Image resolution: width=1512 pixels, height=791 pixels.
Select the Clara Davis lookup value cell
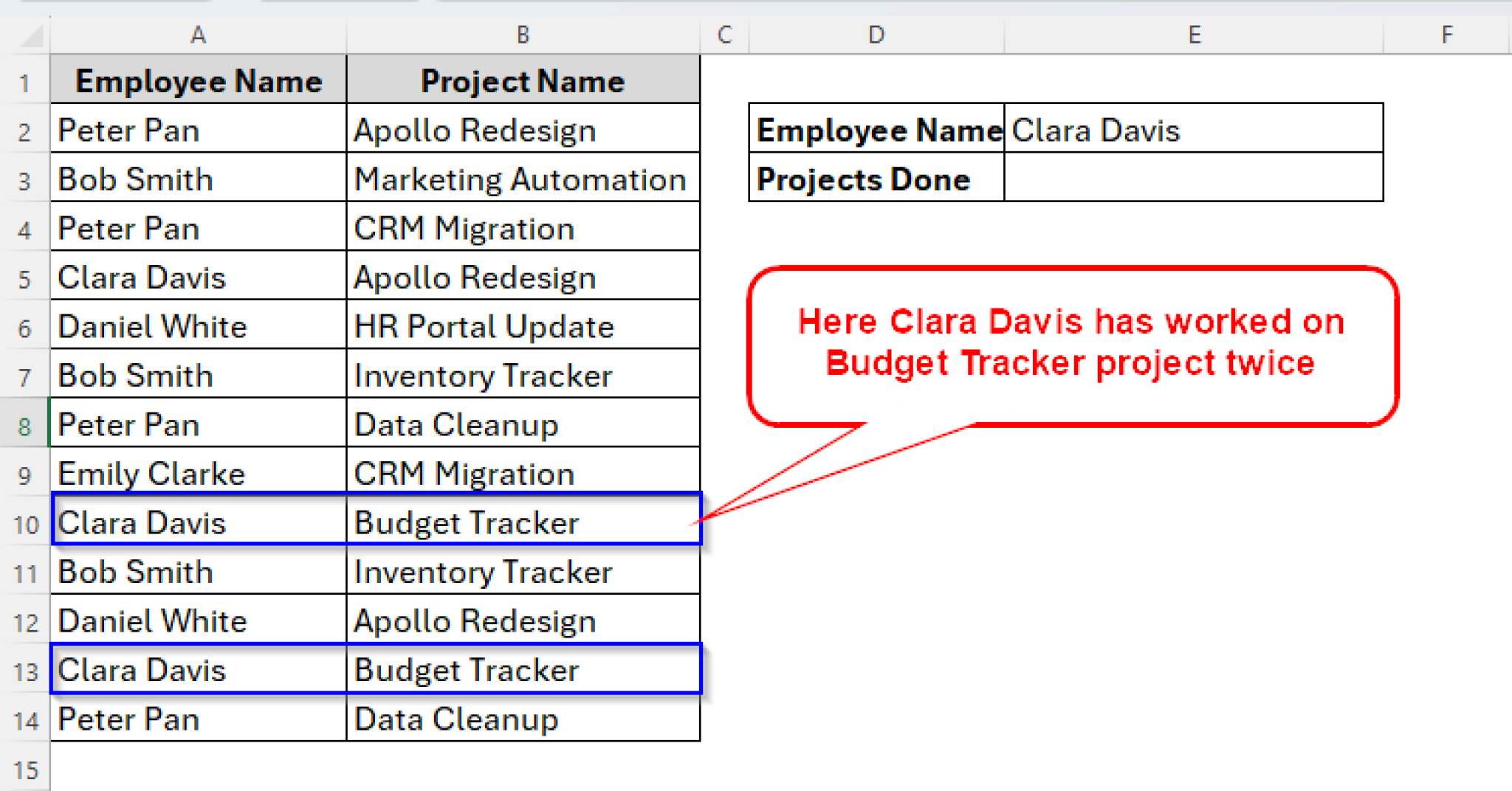point(1192,130)
